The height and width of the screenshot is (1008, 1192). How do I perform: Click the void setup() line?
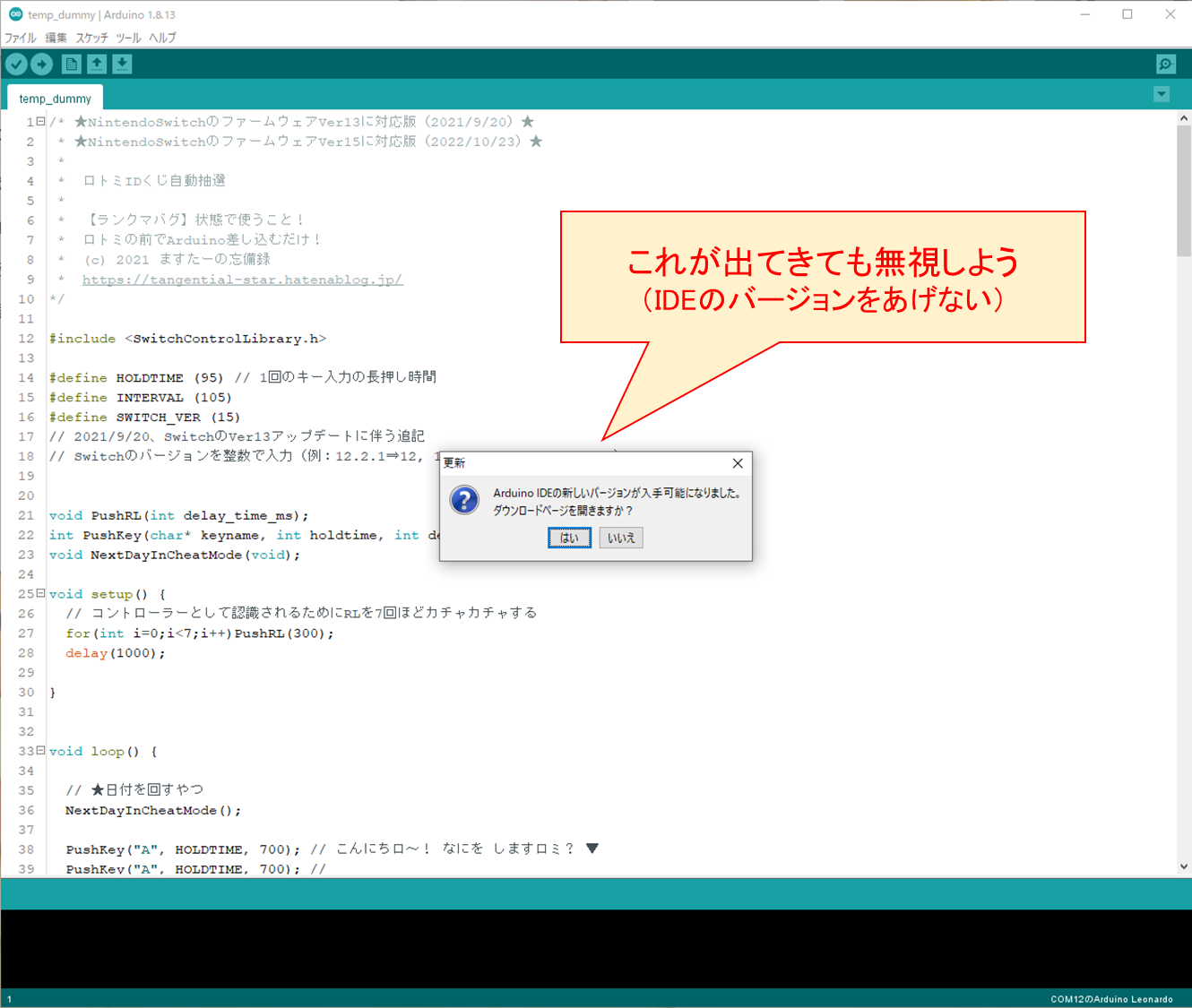[107, 594]
